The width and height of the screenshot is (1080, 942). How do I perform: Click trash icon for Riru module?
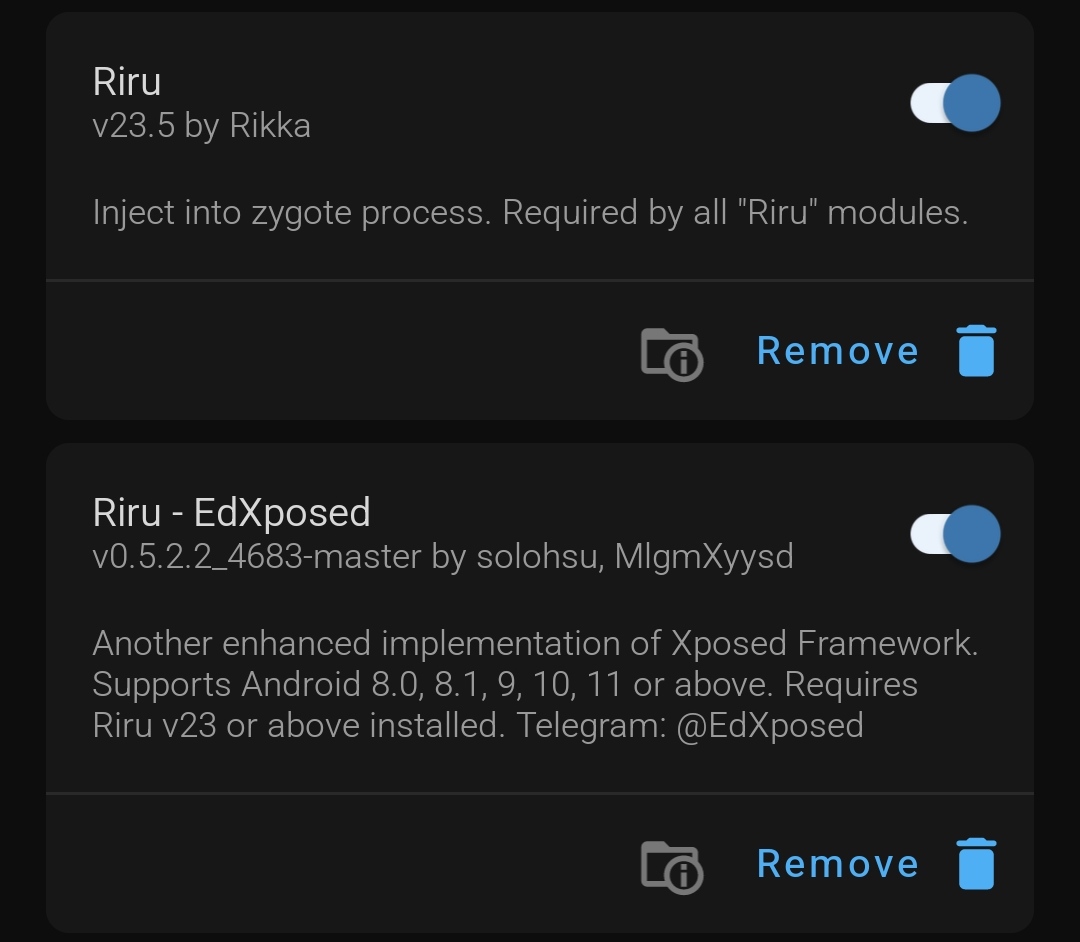[977, 350]
